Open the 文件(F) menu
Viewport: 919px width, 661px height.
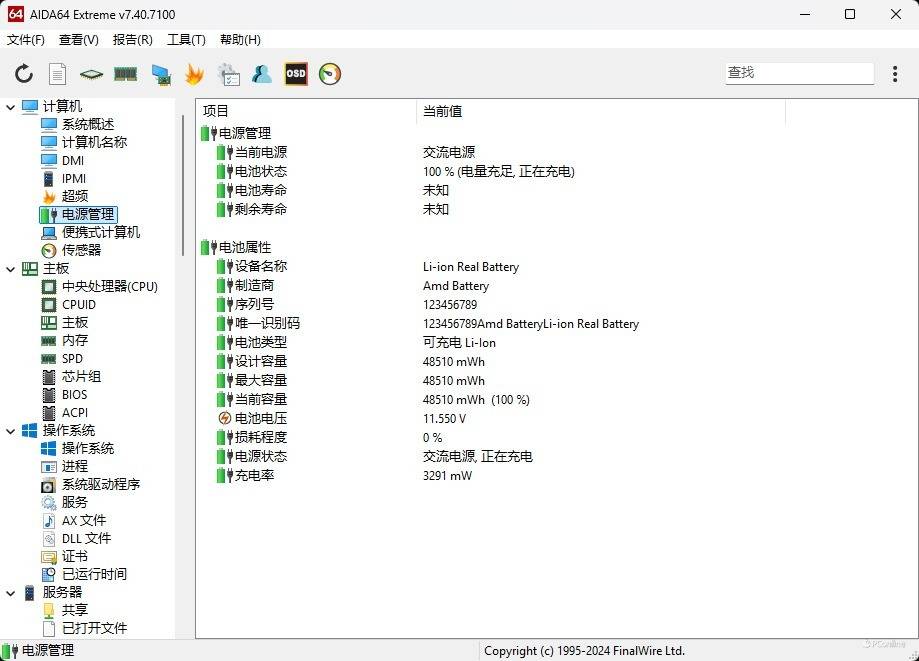point(26,40)
